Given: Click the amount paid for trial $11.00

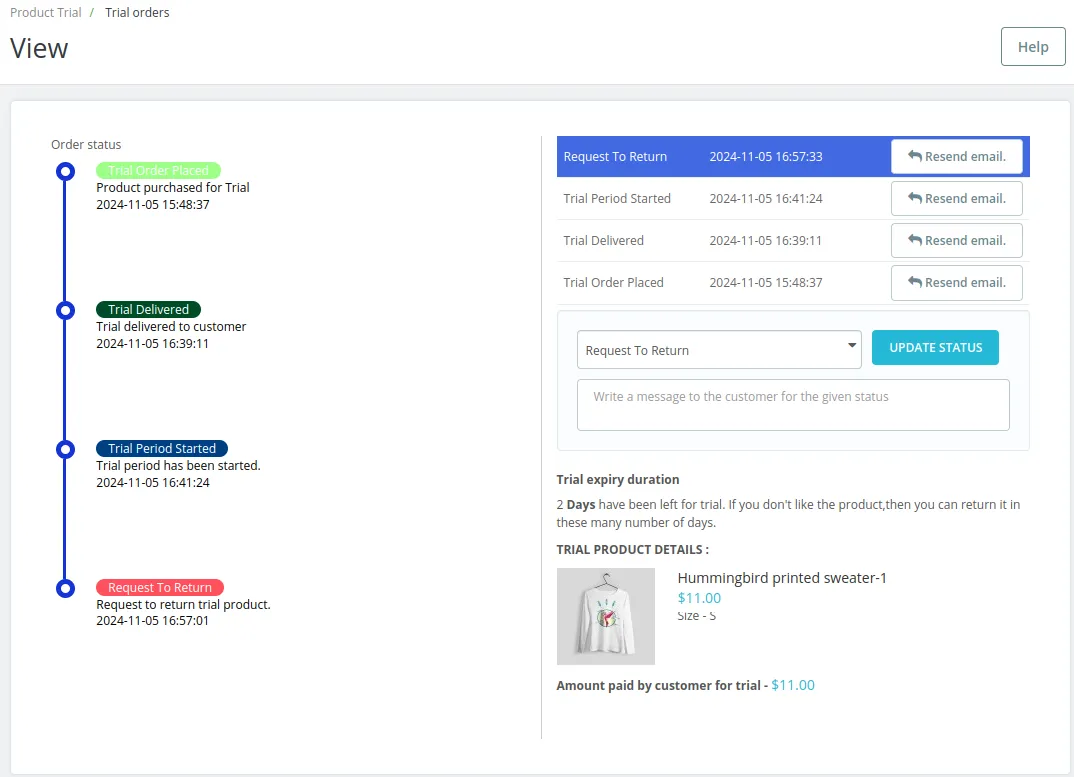Looking at the screenshot, I should point(792,685).
